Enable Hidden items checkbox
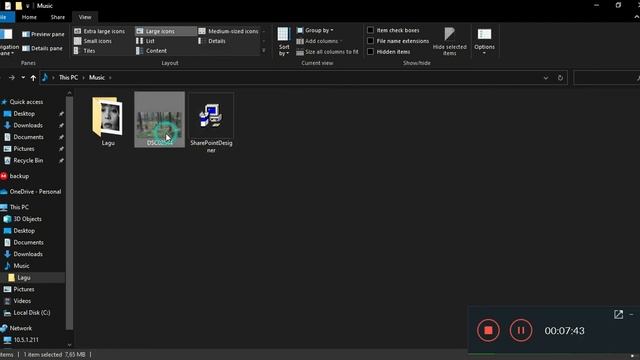The width and height of the screenshot is (640, 360). (389, 51)
